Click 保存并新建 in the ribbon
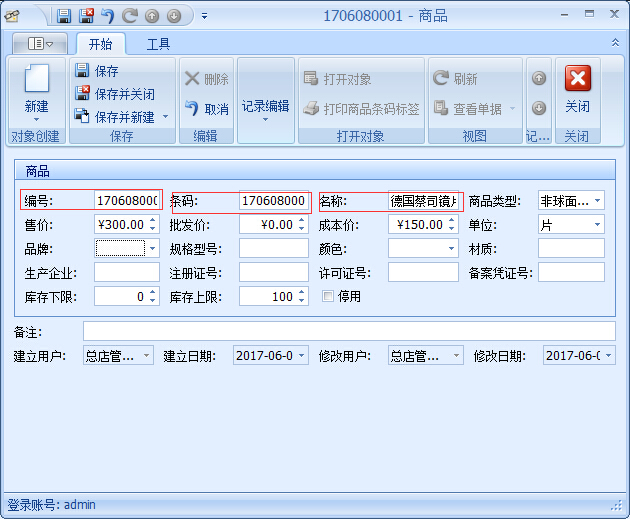This screenshot has width=630, height=519. click(115, 117)
